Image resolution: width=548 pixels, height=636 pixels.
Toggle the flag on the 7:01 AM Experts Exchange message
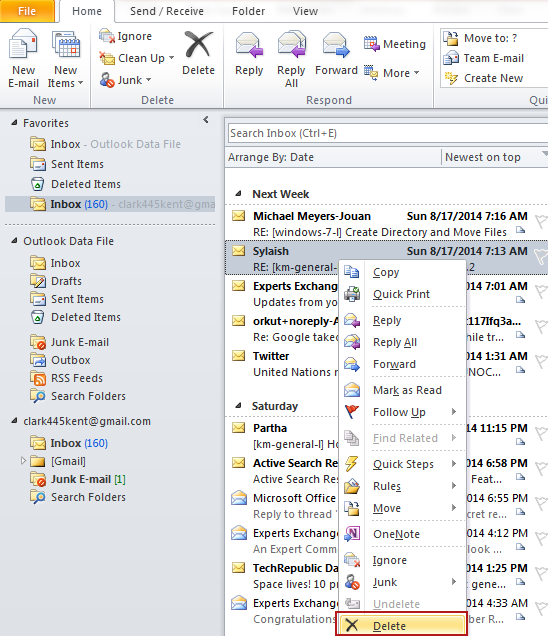click(x=541, y=291)
